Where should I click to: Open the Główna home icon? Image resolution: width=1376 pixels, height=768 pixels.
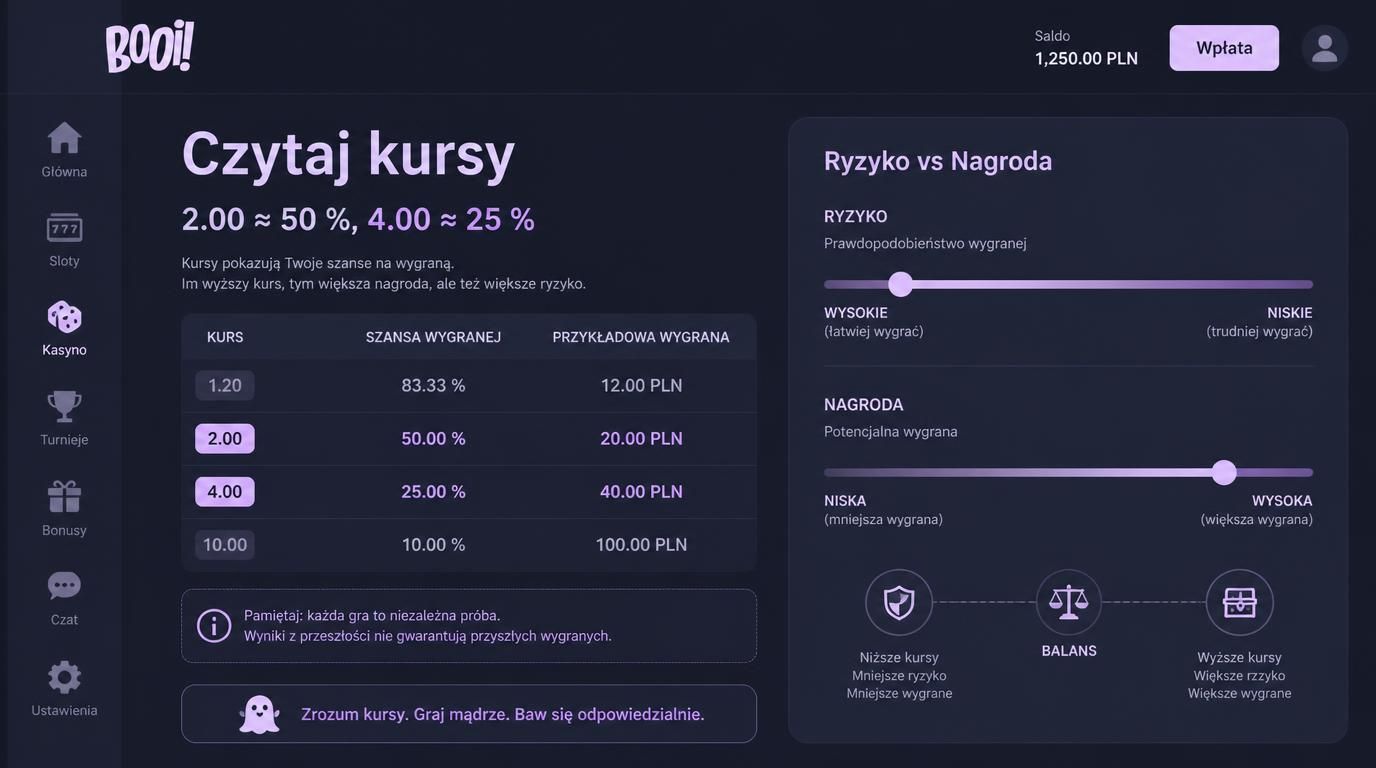click(x=64, y=138)
